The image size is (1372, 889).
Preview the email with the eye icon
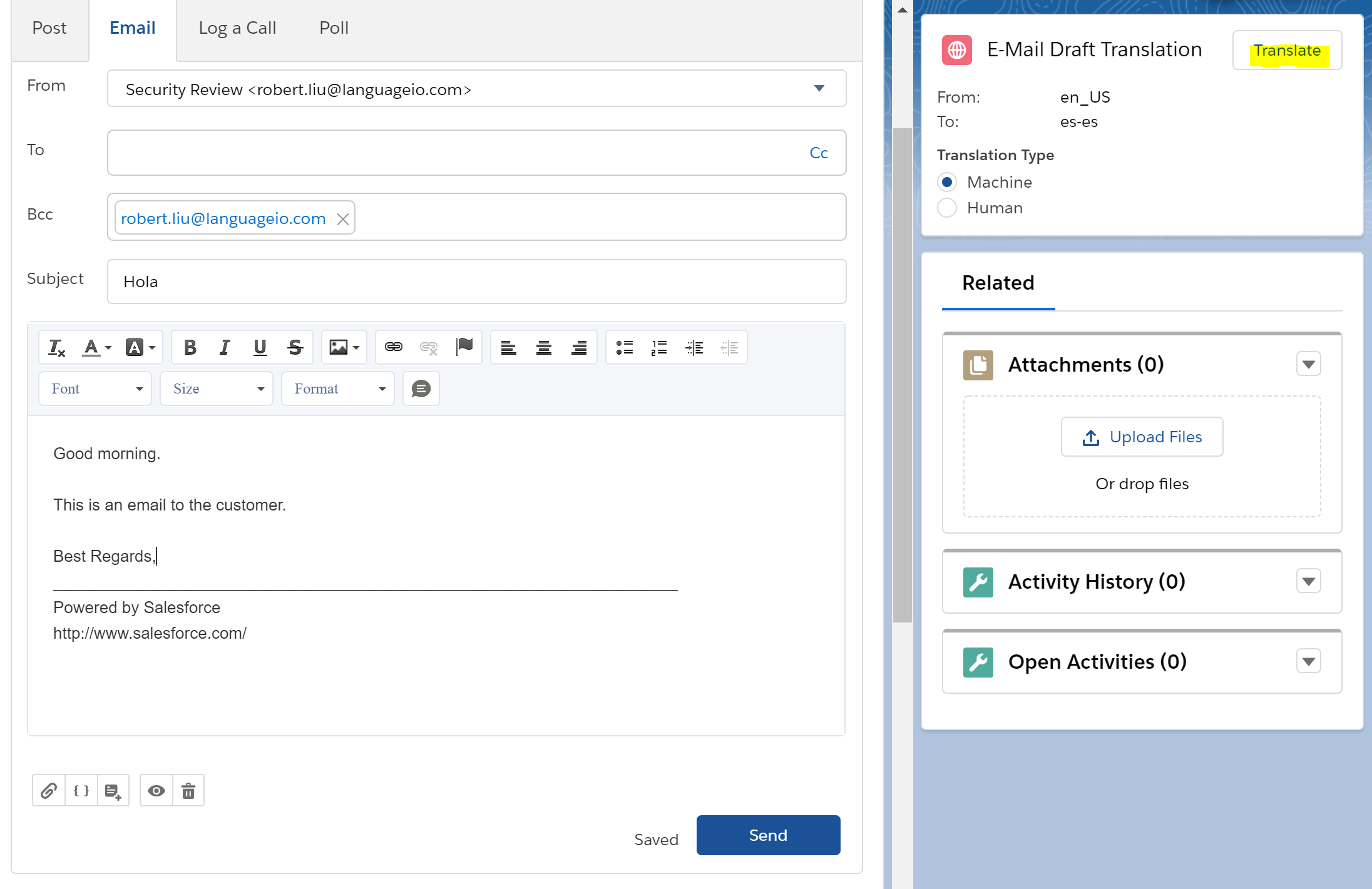pos(156,791)
